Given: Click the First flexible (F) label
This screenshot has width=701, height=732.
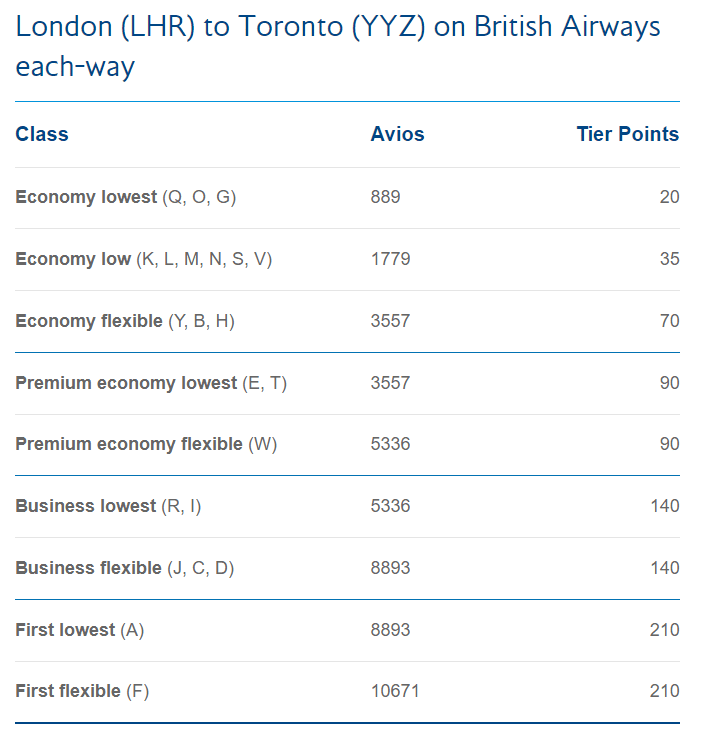Looking at the screenshot, I should pyautogui.click(x=82, y=691).
